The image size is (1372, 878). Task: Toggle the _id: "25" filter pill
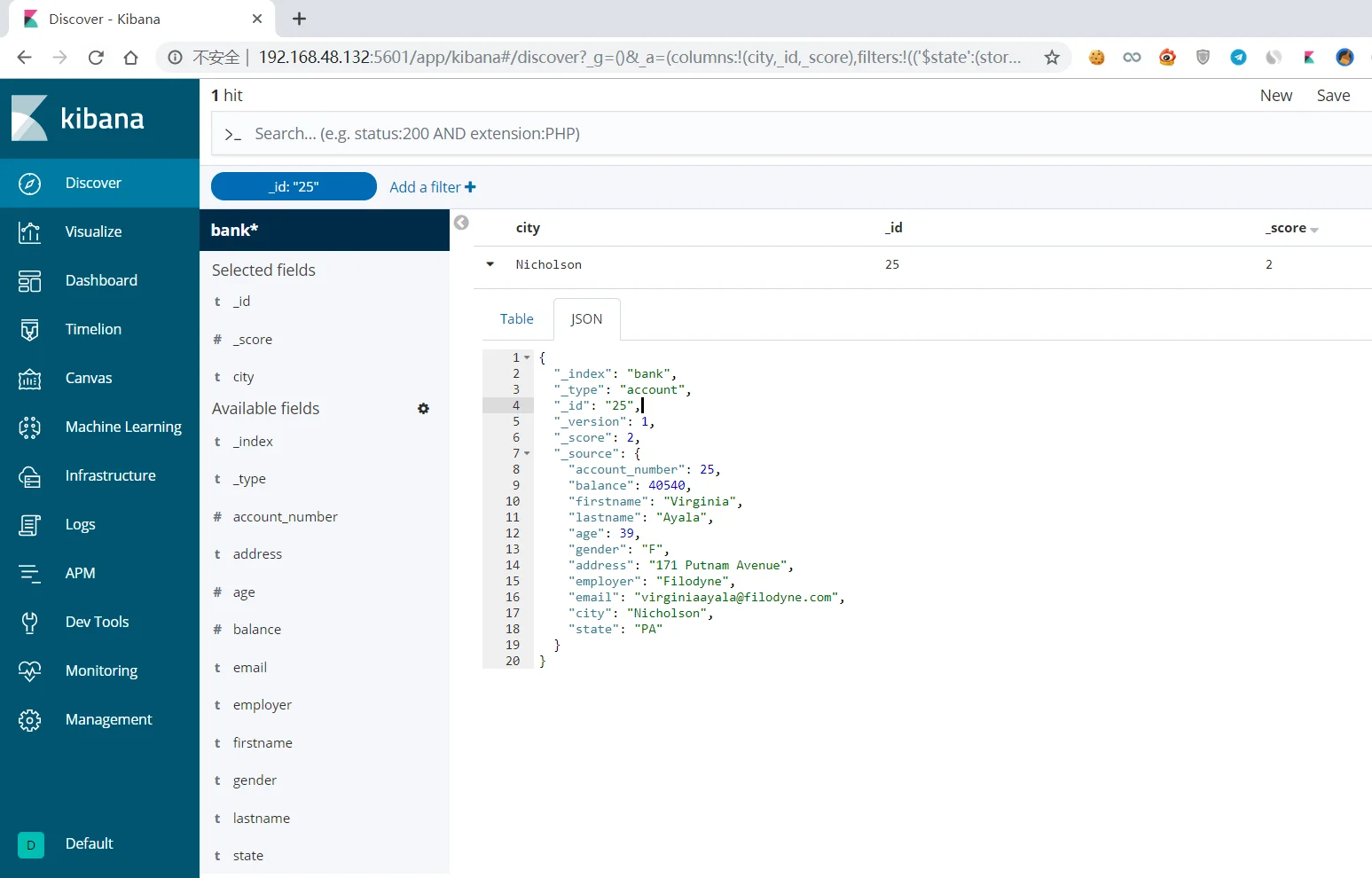(x=294, y=187)
